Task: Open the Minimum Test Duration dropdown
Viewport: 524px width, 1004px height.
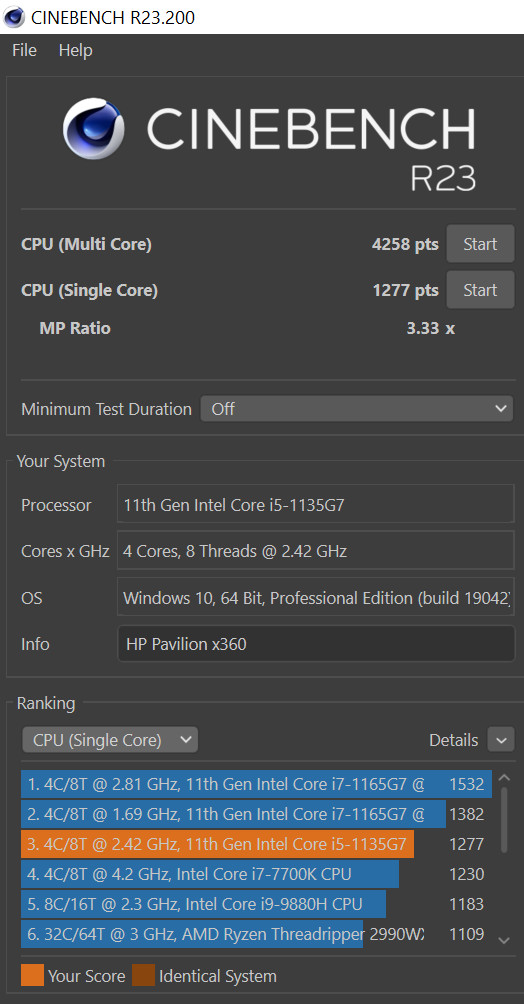Action: pos(357,409)
